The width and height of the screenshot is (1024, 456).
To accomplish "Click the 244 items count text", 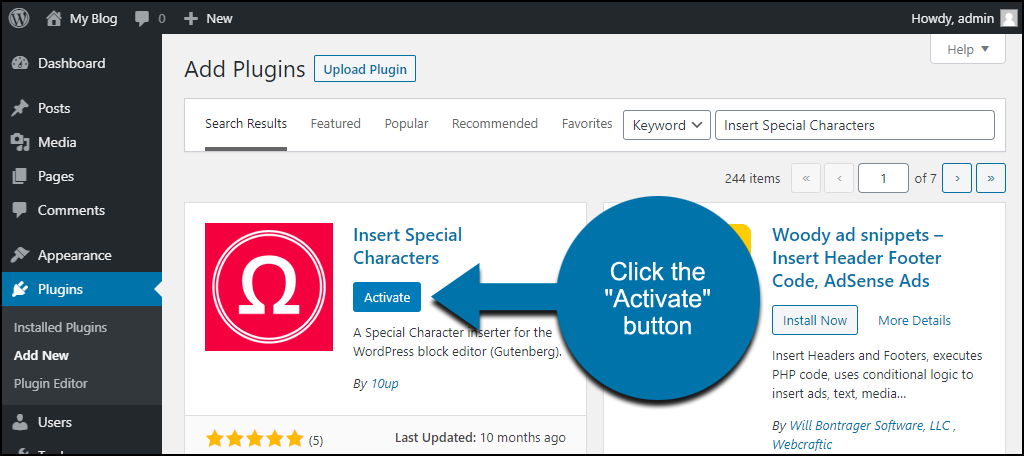I will 752,178.
